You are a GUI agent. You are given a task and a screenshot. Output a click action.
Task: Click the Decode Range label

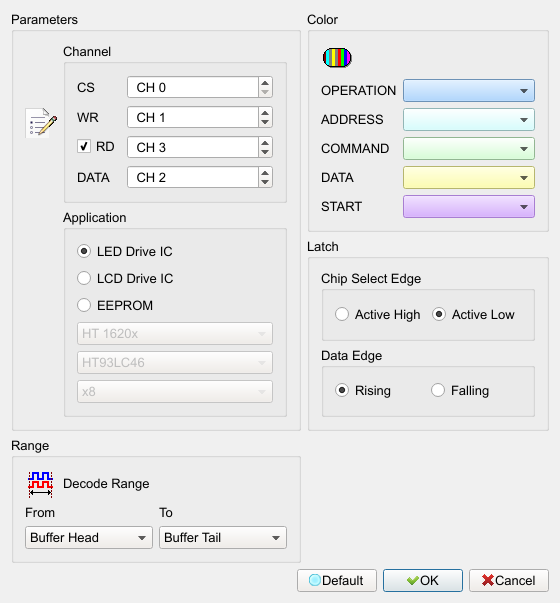tap(106, 483)
